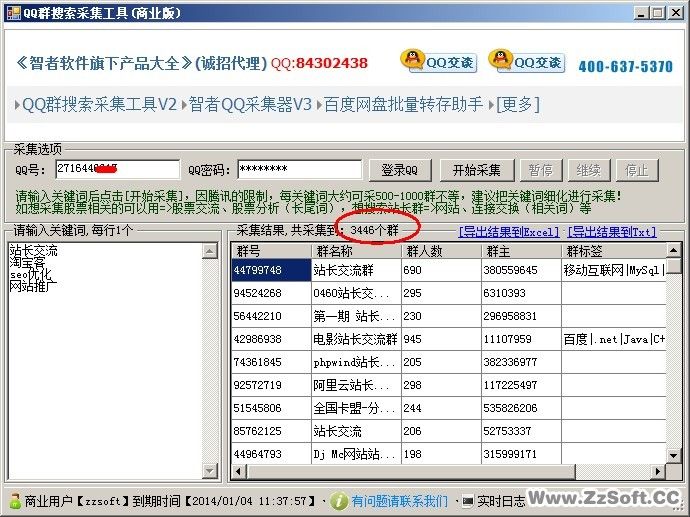Select the cell 92572719
Image resolution: width=690 pixels, height=517 pixels.
click(x=272, y=385)
